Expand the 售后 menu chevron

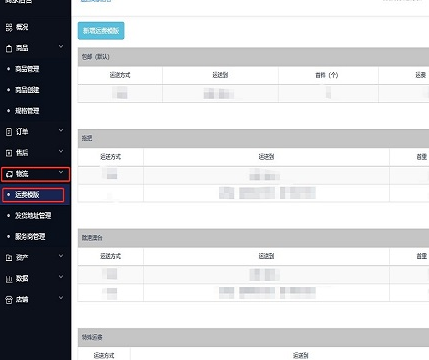61,151
